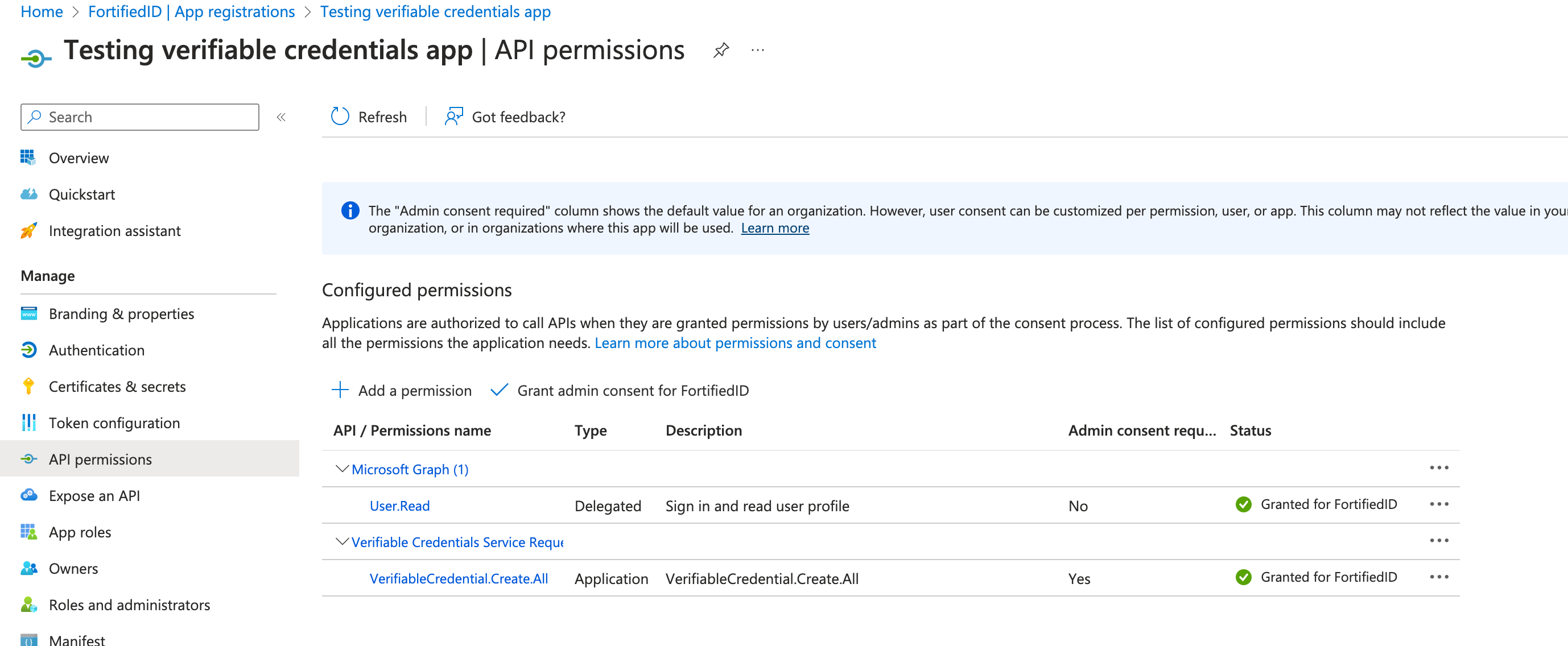Click the Branding & properties icon
Screen dimensions: 1568x646
tap(28, 313)
